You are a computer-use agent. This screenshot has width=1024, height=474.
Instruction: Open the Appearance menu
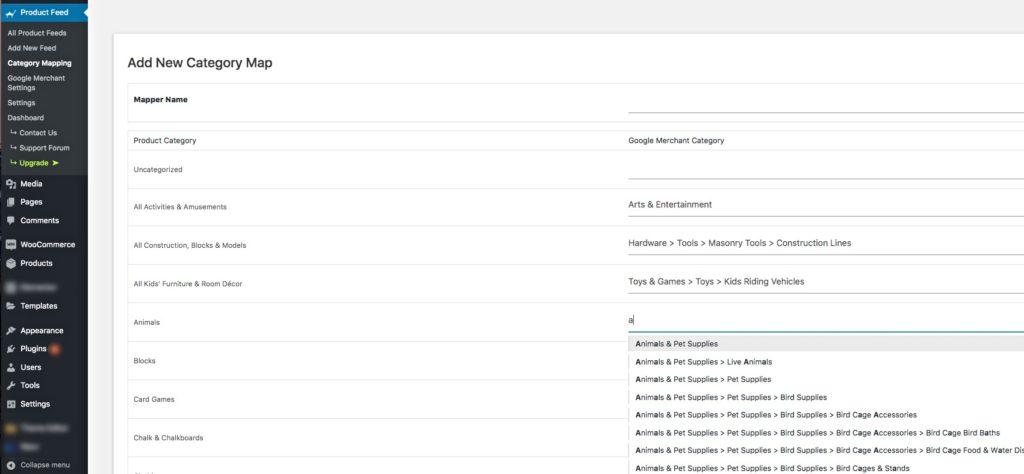(41, 331)
